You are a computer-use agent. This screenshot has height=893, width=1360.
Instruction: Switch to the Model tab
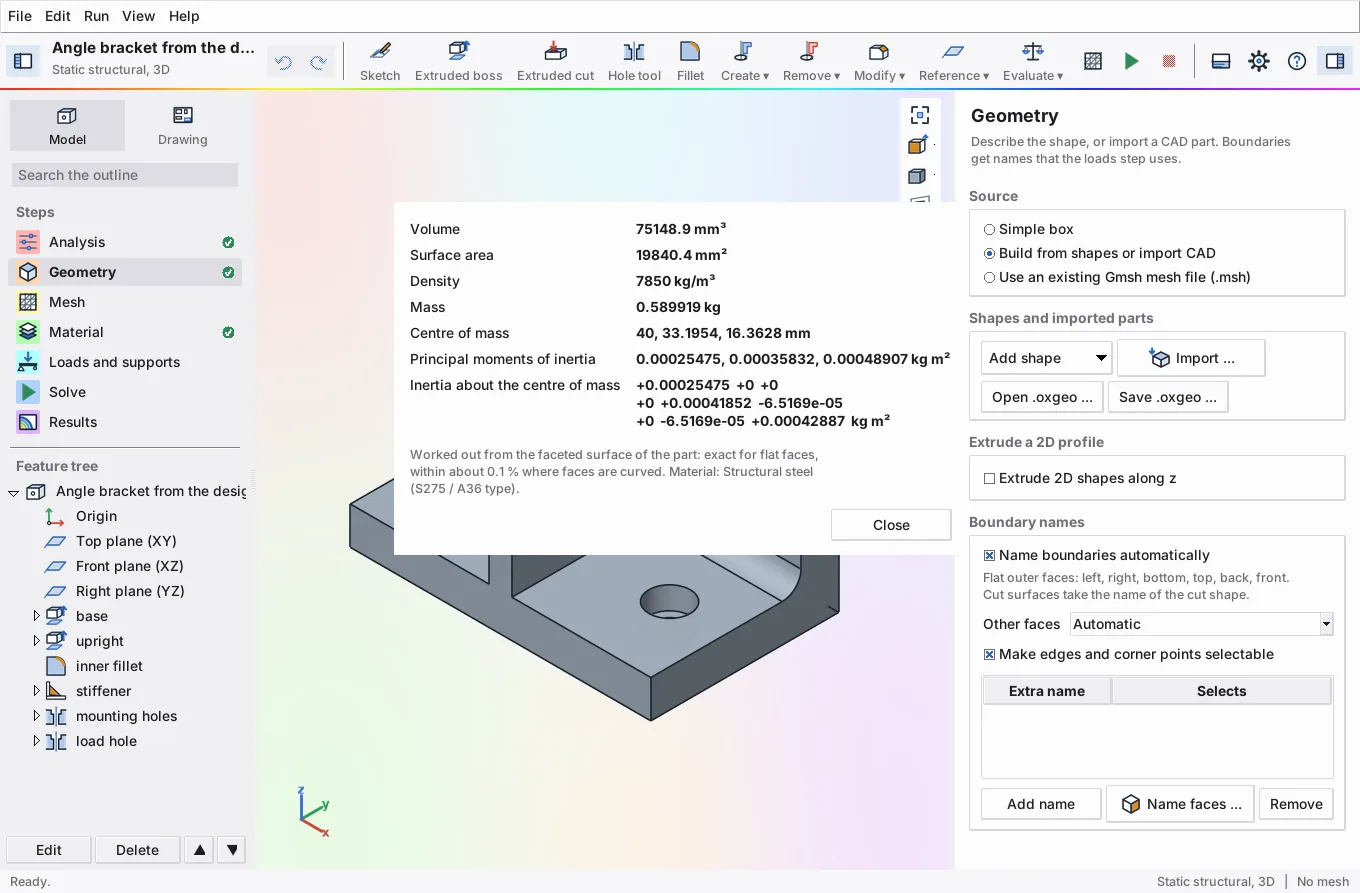pos(67,126)
